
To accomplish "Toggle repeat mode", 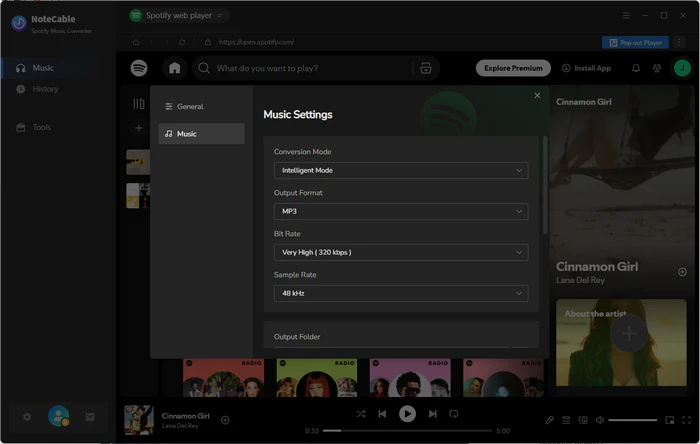I will [x=454, y=414].
